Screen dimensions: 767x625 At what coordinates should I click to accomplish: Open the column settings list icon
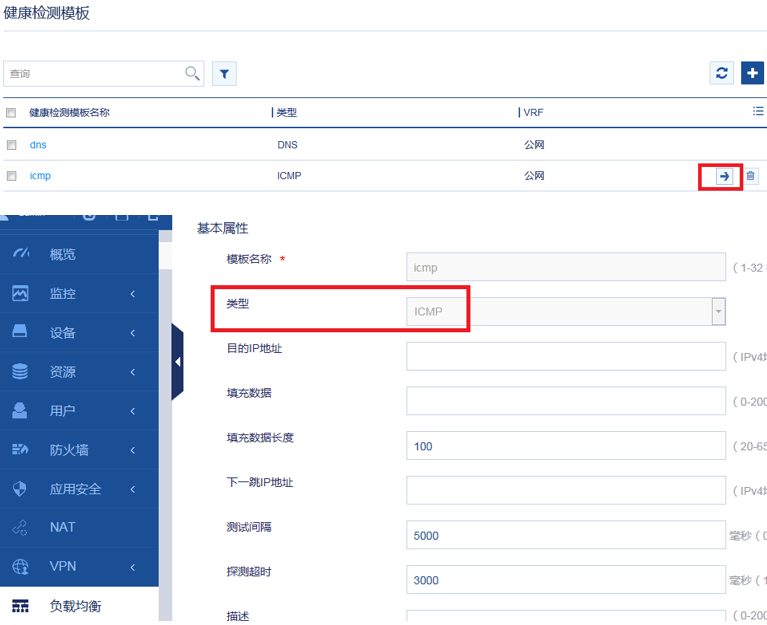[x=757, y=112]
